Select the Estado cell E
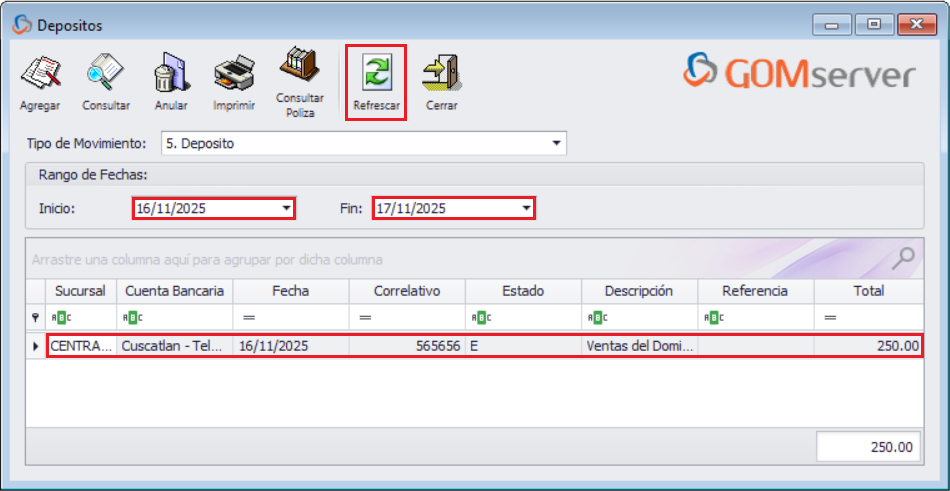This screenshot has height=491, width=950. pyautogui.click(x=523, y=347)
